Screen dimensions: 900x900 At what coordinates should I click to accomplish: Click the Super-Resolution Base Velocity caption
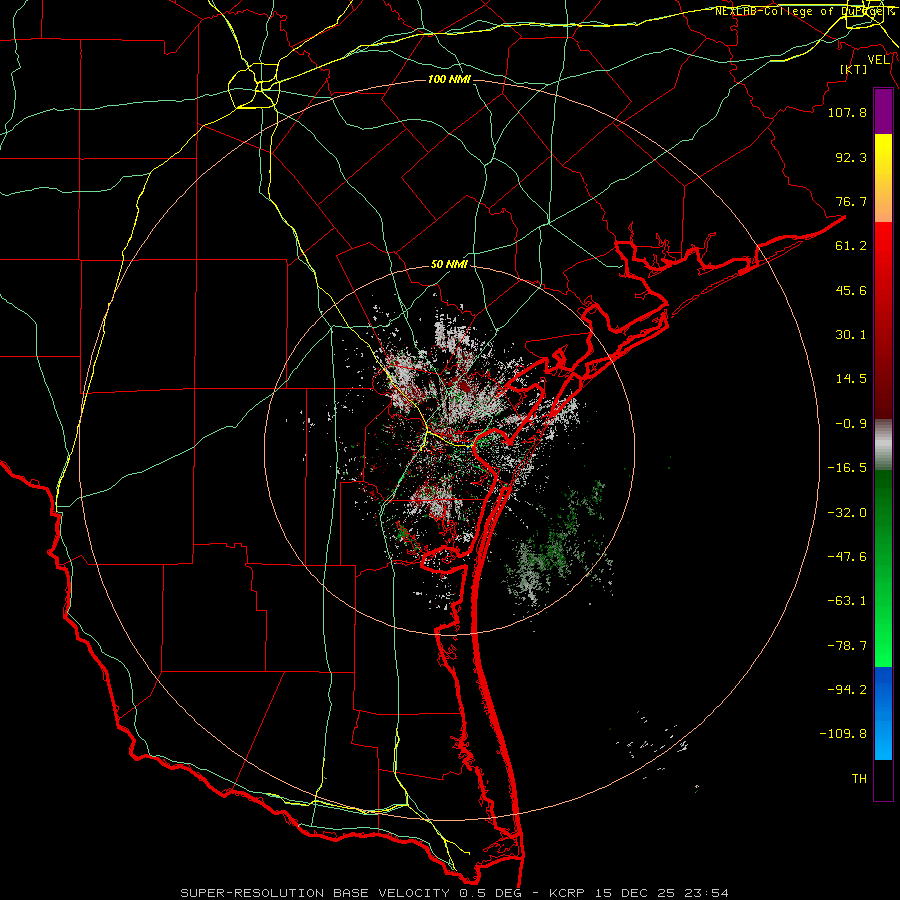coord(455,893)
